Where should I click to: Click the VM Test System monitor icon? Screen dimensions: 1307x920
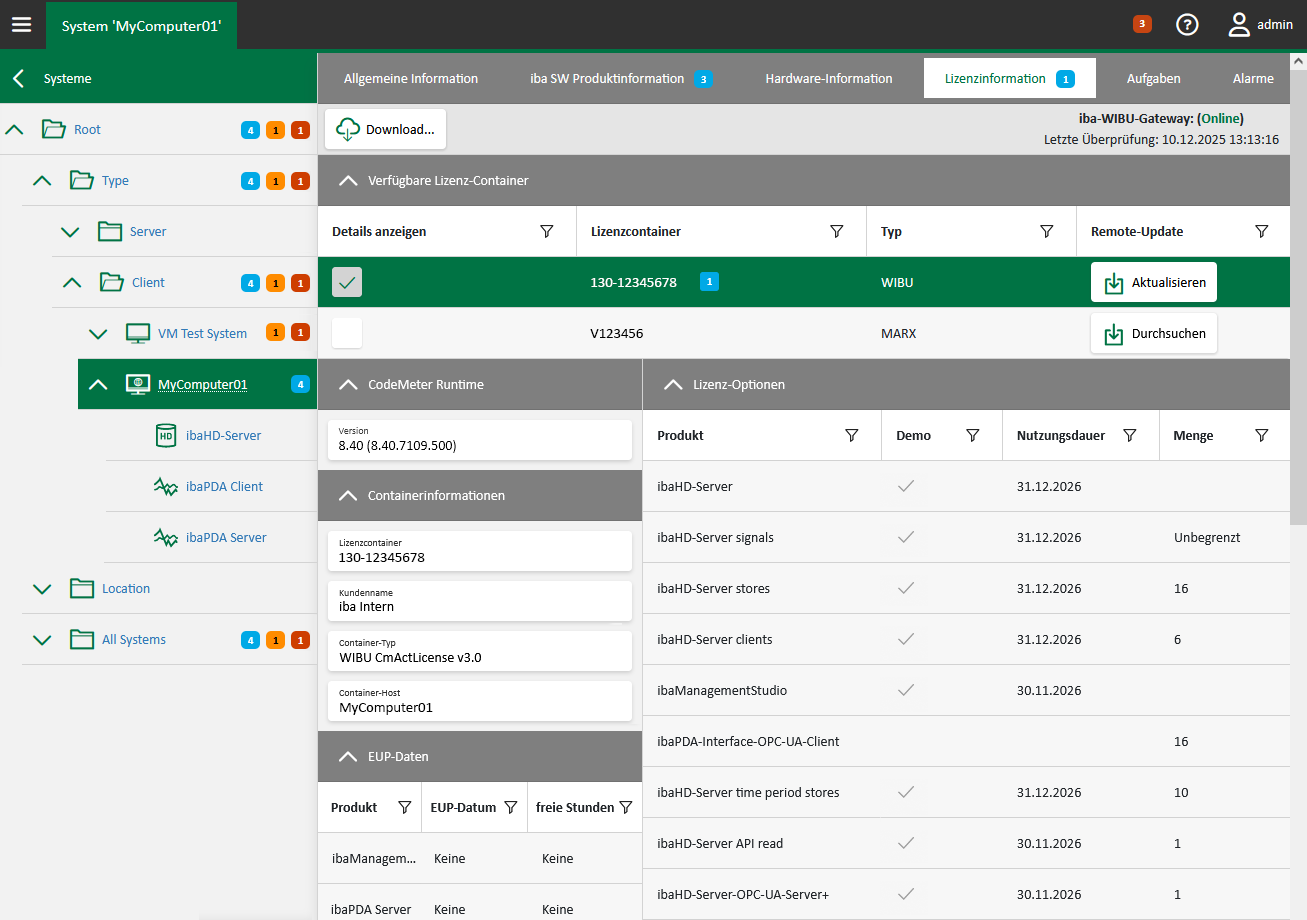138,333
